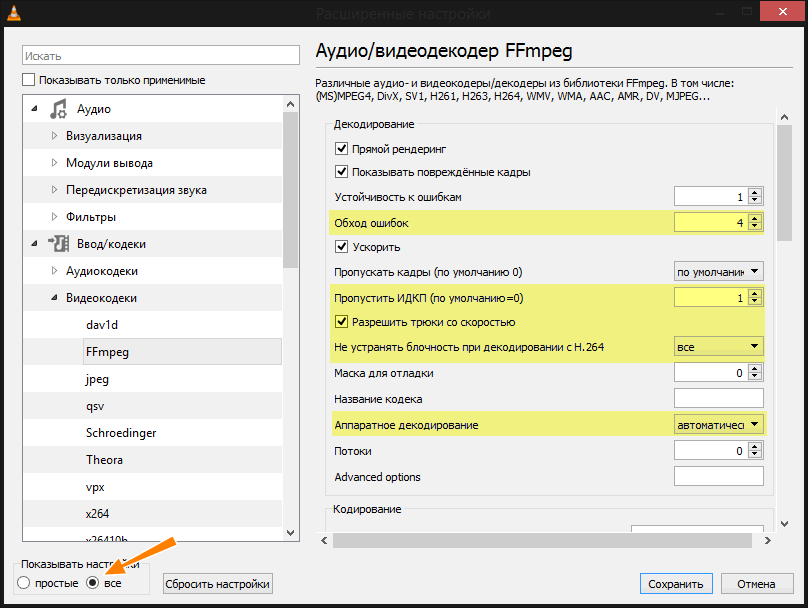Click the 'Сохранить' button
Screen dimensions: 808x608
676,584
